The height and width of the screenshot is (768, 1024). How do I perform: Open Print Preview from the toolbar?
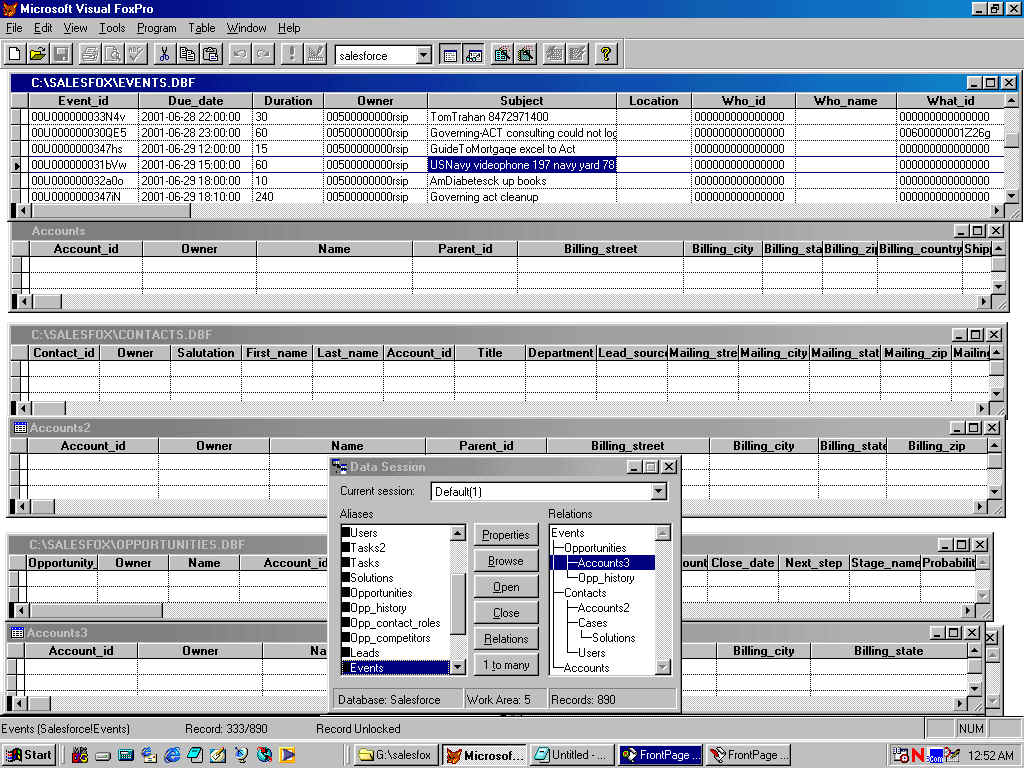113,54
